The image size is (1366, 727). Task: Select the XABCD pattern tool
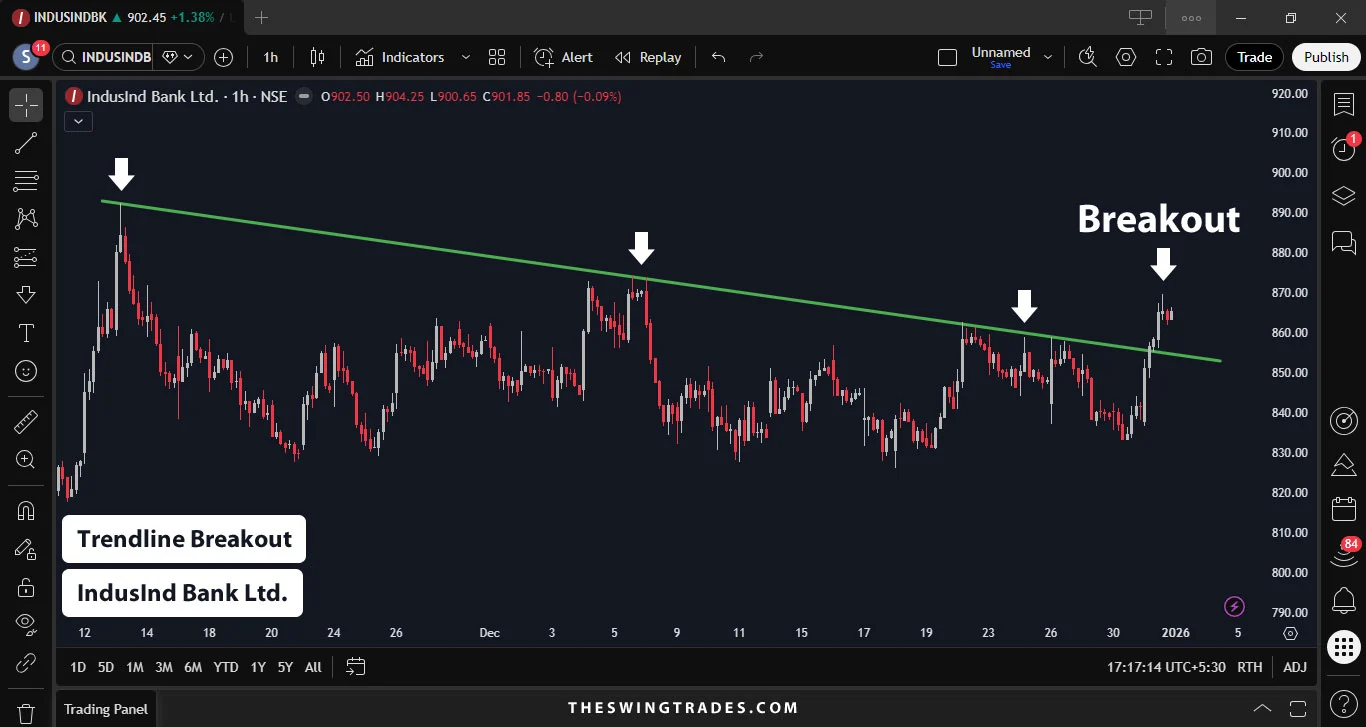click(26, 218)
